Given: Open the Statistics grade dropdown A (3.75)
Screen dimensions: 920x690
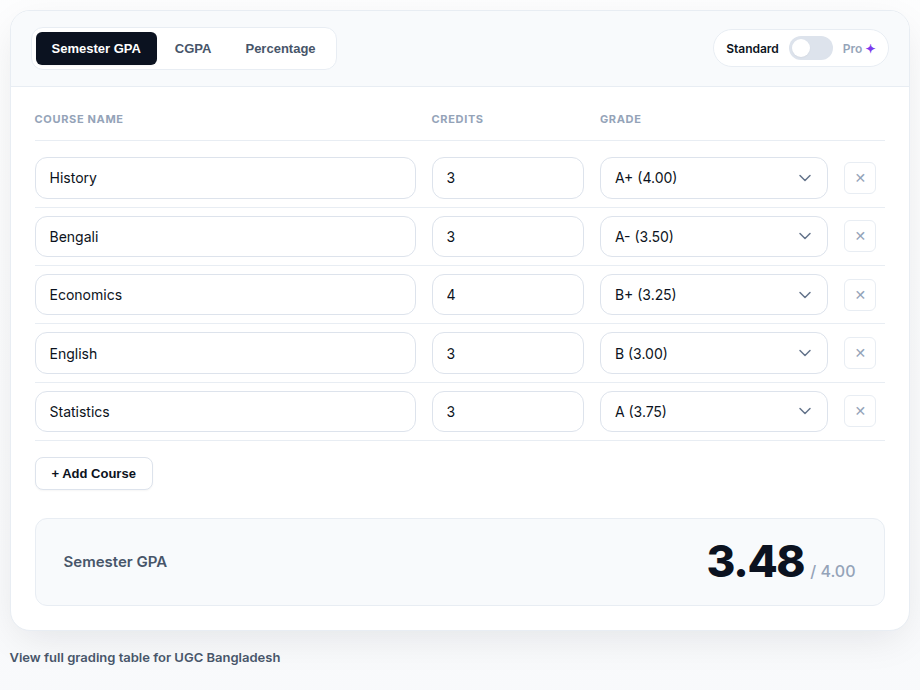Looking at the screenshot, I should tap(713, 411).
